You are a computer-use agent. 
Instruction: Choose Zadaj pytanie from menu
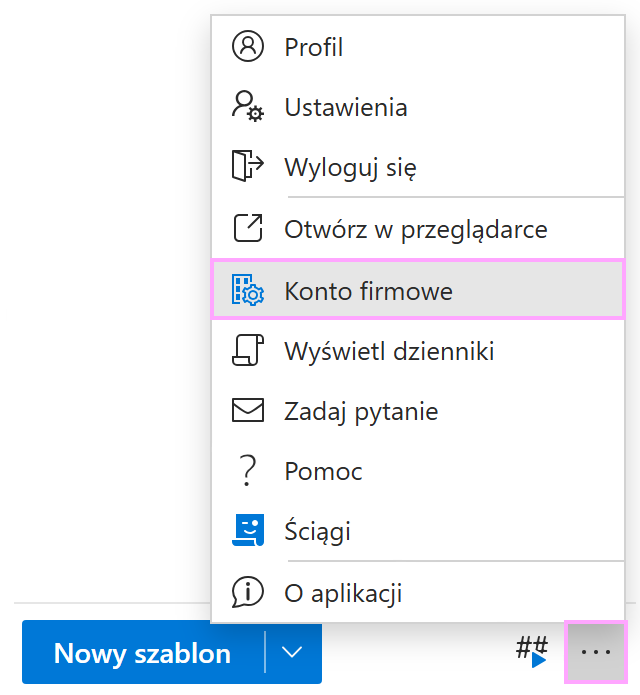[418, 411]
